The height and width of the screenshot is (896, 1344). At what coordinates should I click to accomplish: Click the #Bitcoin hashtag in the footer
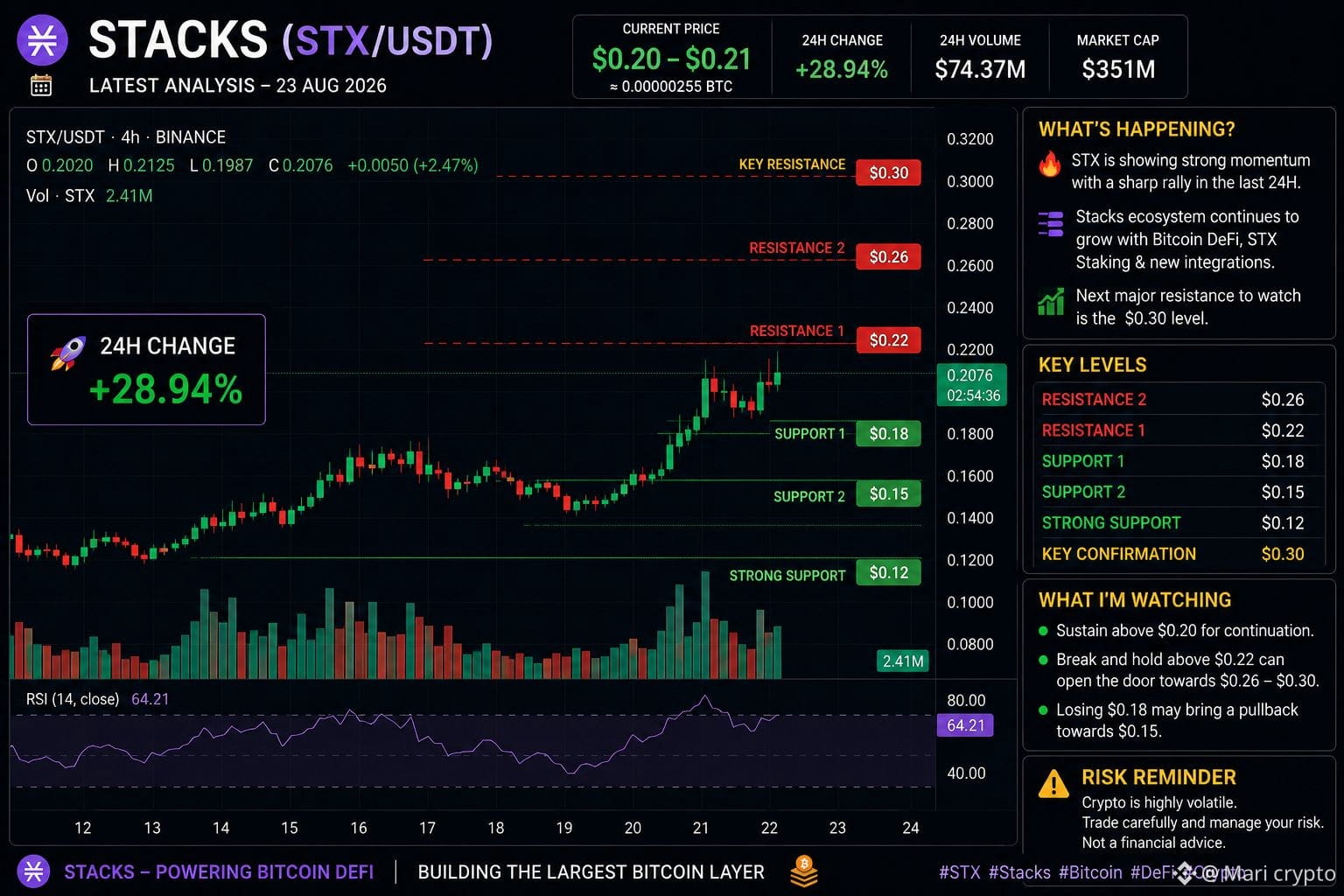click(x=1090, y=872)
